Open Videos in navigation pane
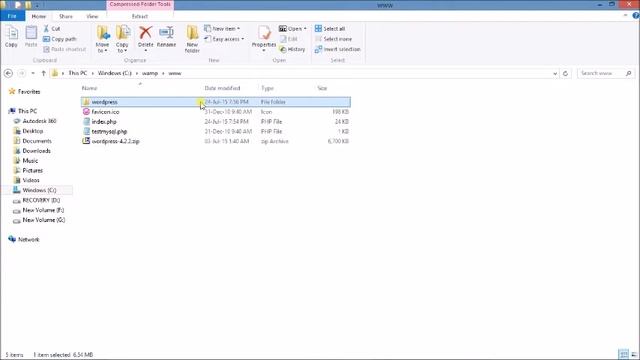Image resolution: width=640 pixels, height=360 pixels. click(27, 180)
